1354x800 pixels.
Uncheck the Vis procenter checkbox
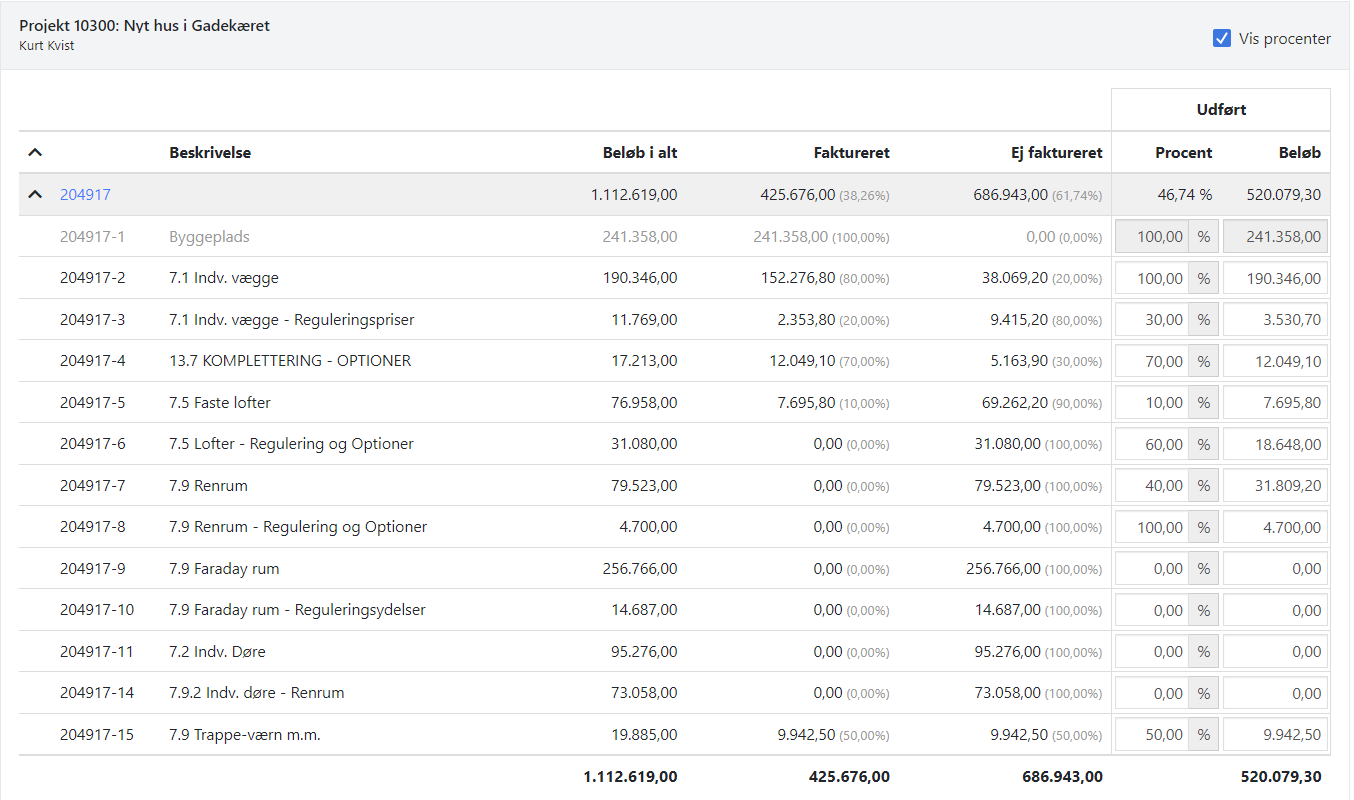(x=1221, y=39)
